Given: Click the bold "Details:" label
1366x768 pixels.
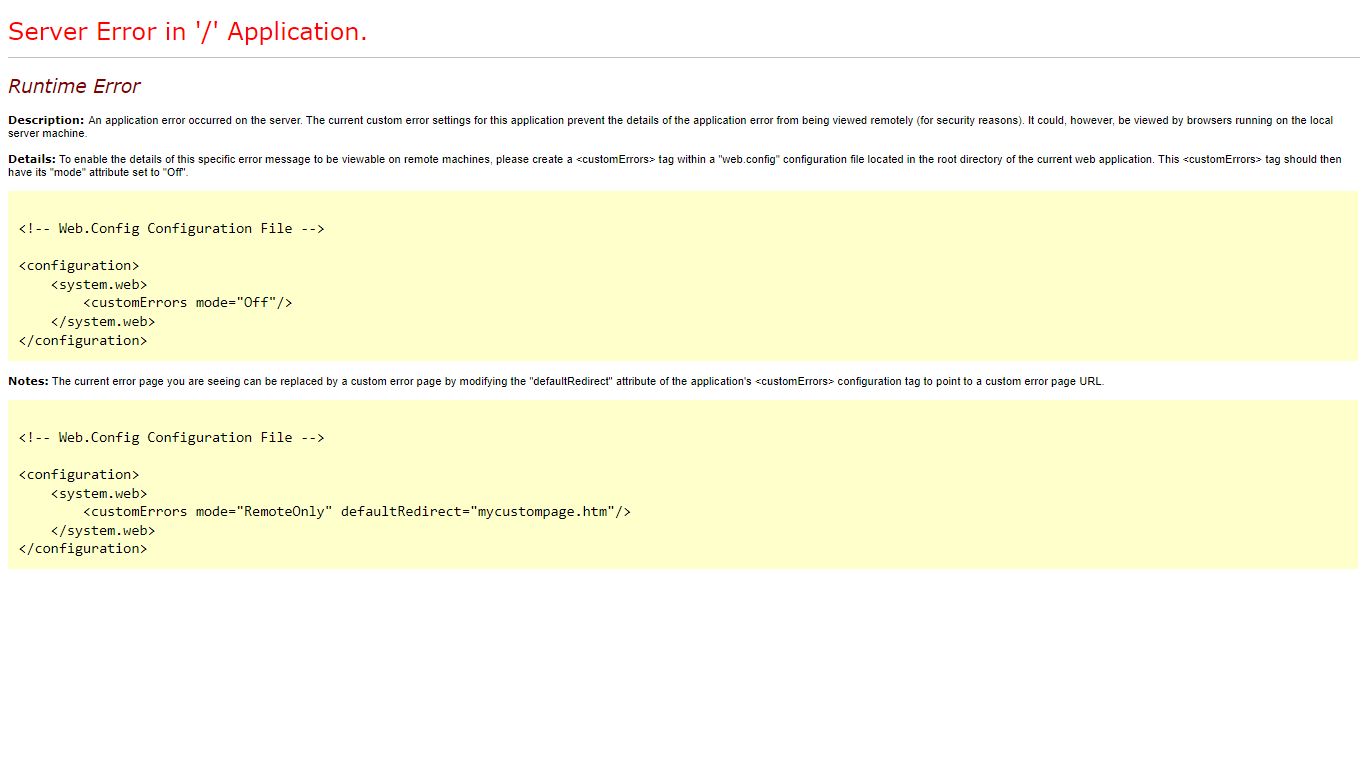Looking at the screenshot, I should click(x=32, y=159).
